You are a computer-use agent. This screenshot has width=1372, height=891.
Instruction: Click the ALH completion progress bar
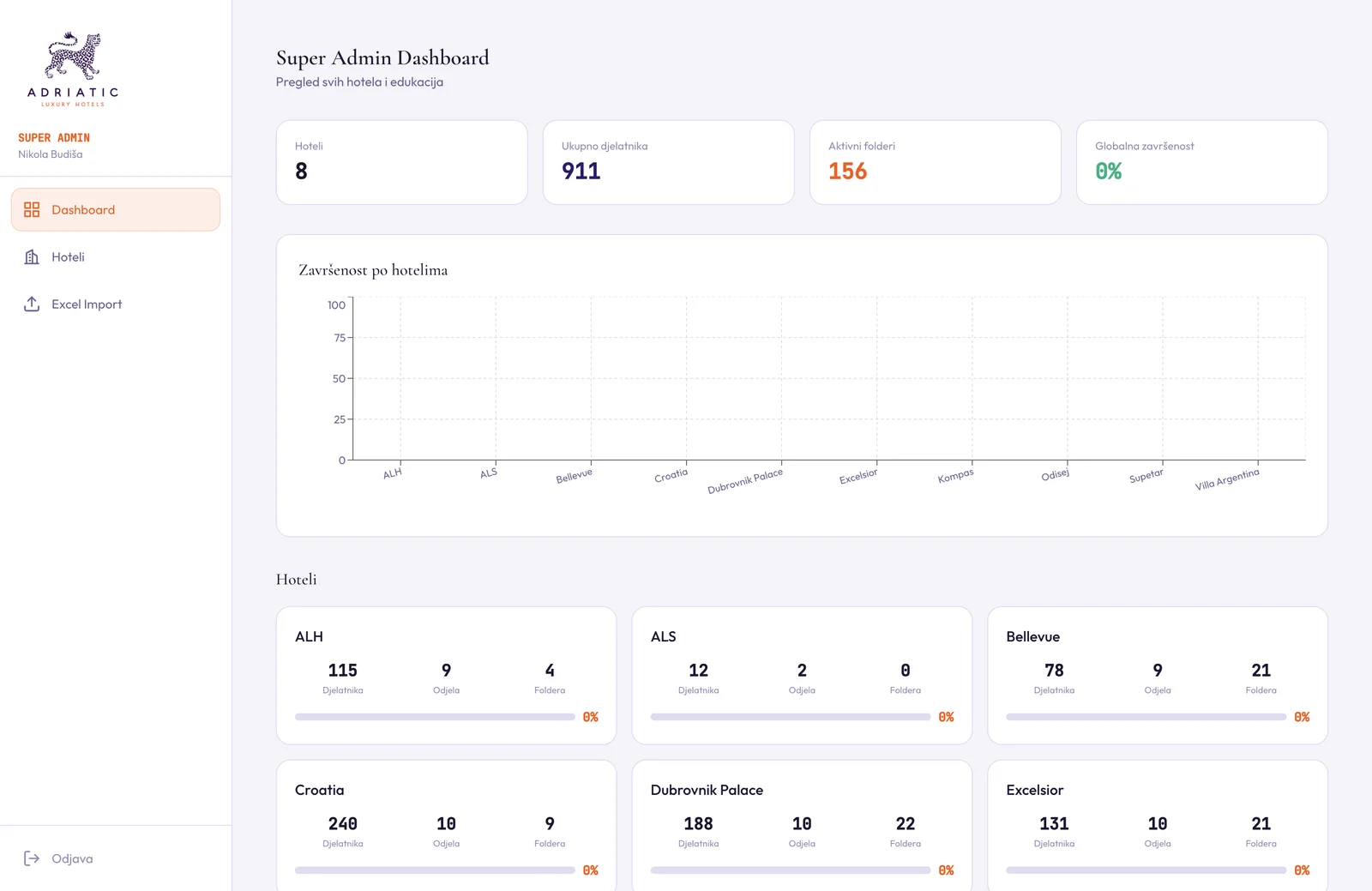point(435,717)
